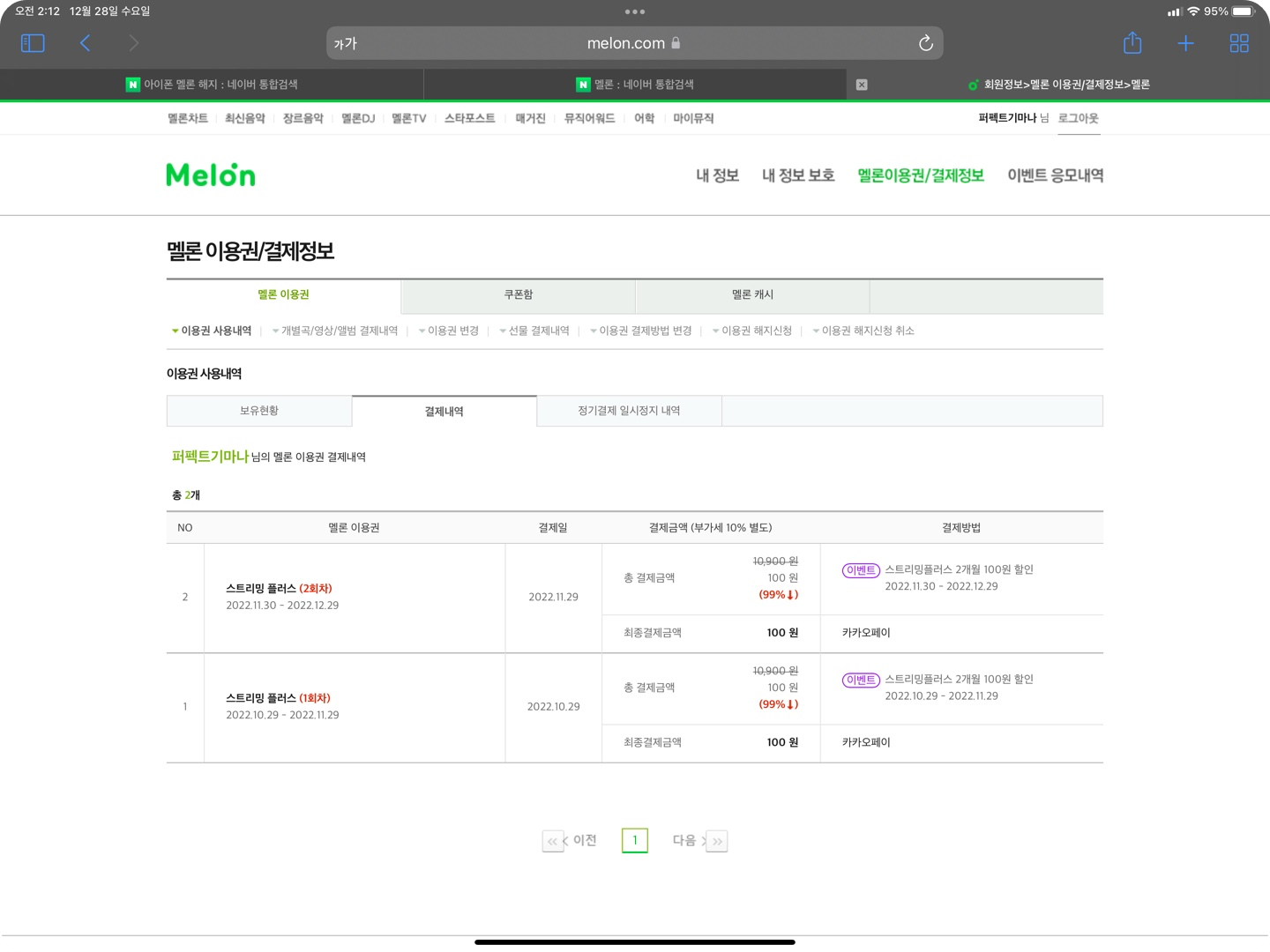Open 매거진 in top navigation
This screenshot has width=1270, height=952.
[x=530, y=118]
